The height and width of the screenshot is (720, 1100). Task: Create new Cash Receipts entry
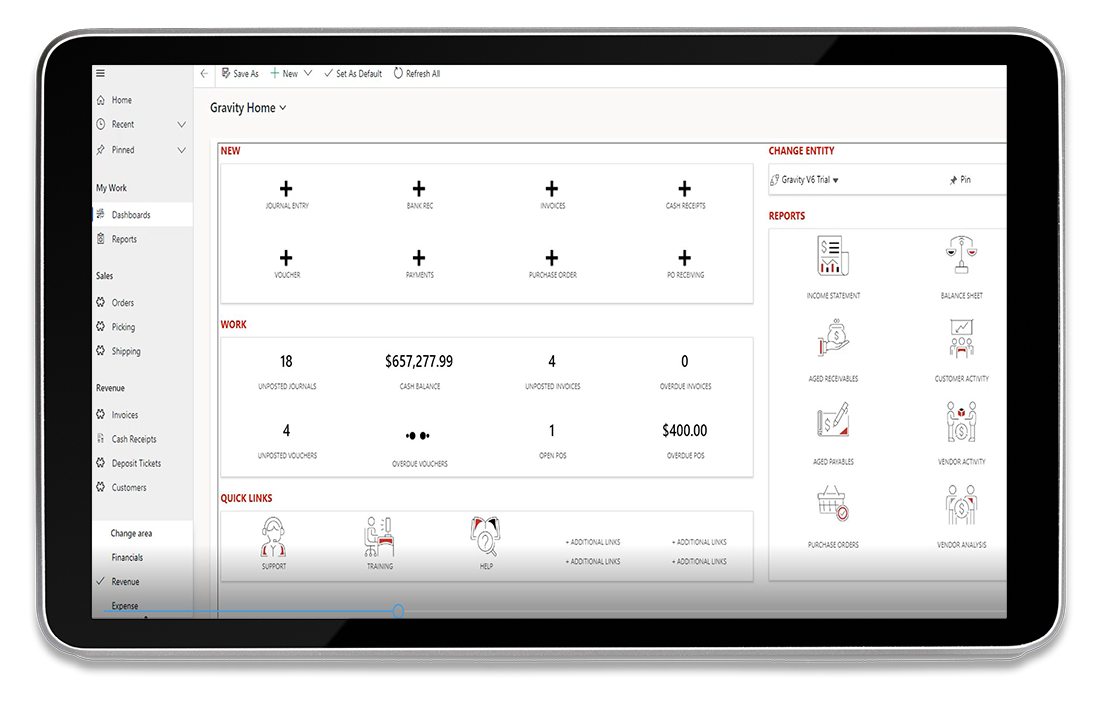[x=685, y=194]
